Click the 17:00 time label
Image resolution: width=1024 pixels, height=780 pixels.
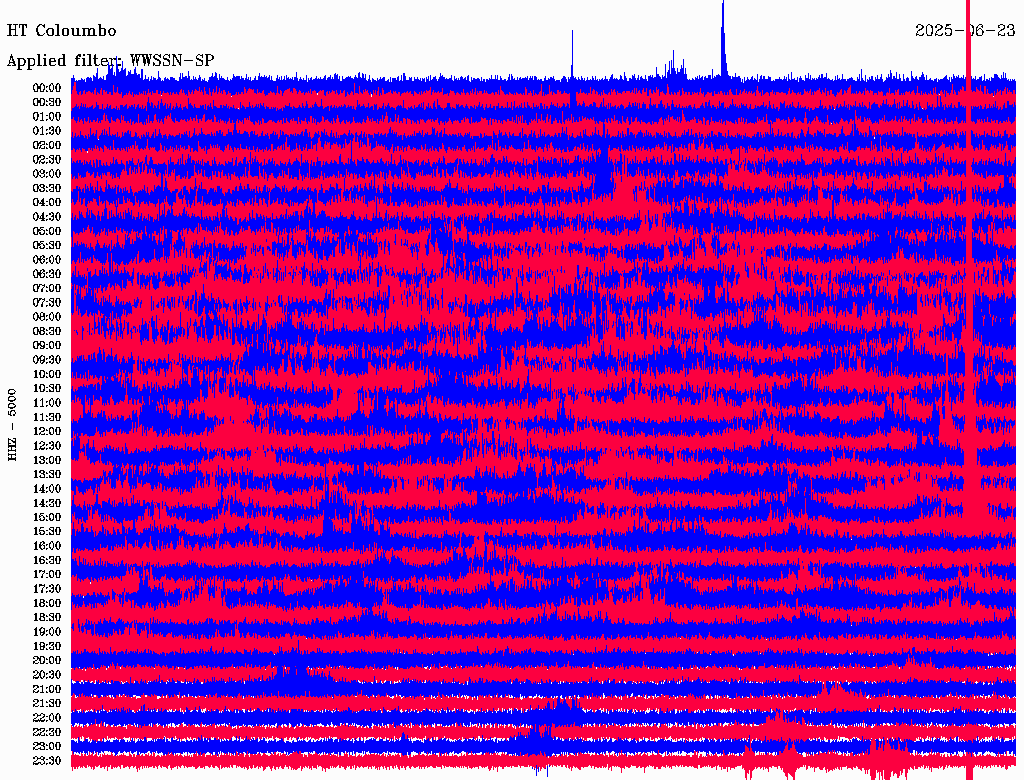[x=47, y=575]
